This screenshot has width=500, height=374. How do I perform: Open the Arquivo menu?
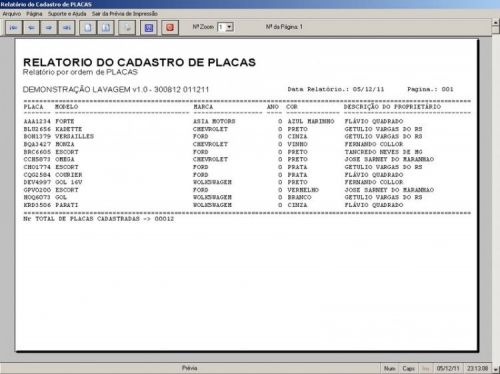pos(12,14)
